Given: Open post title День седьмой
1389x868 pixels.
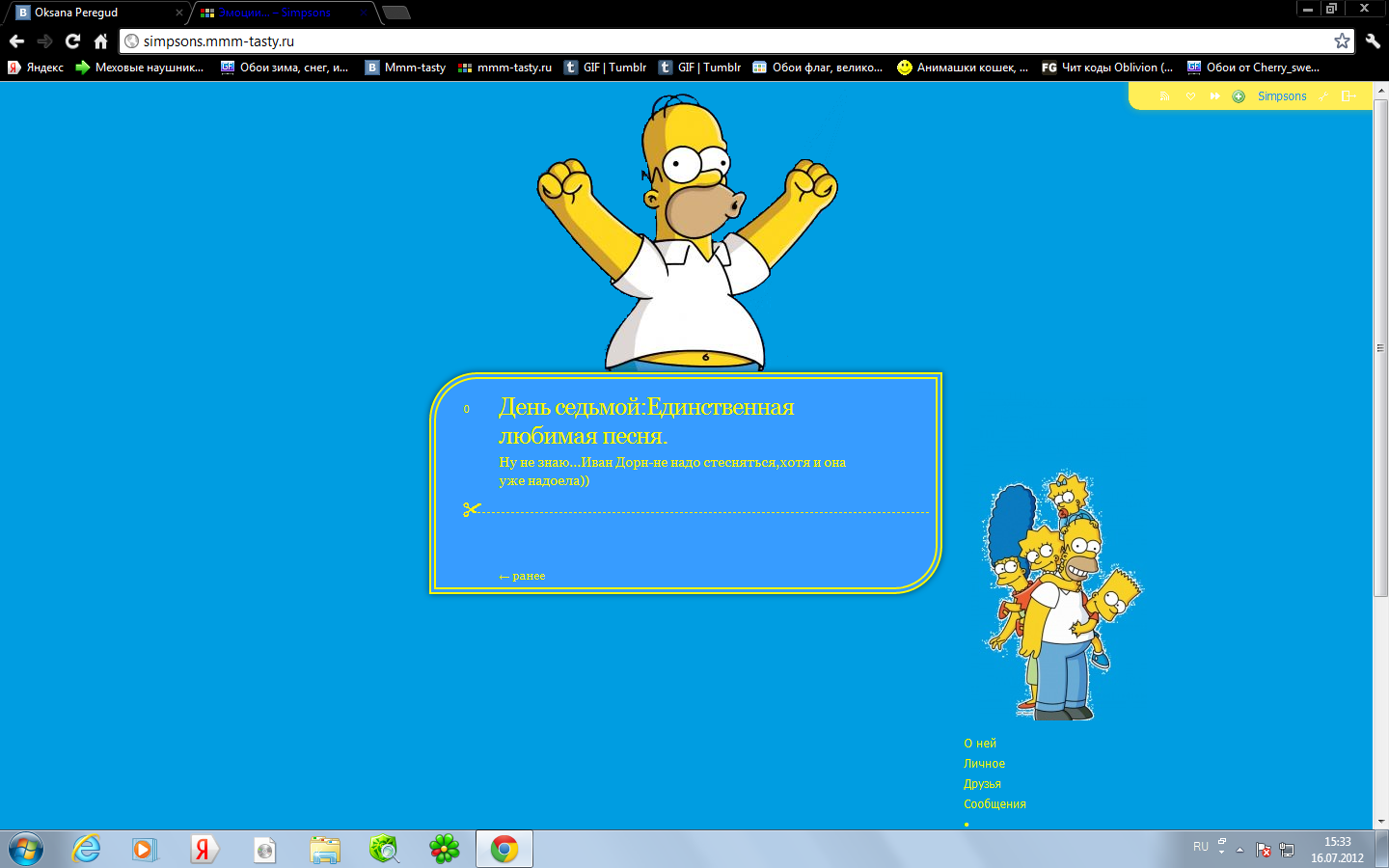Looking at the screenshot, I should 646,421.
